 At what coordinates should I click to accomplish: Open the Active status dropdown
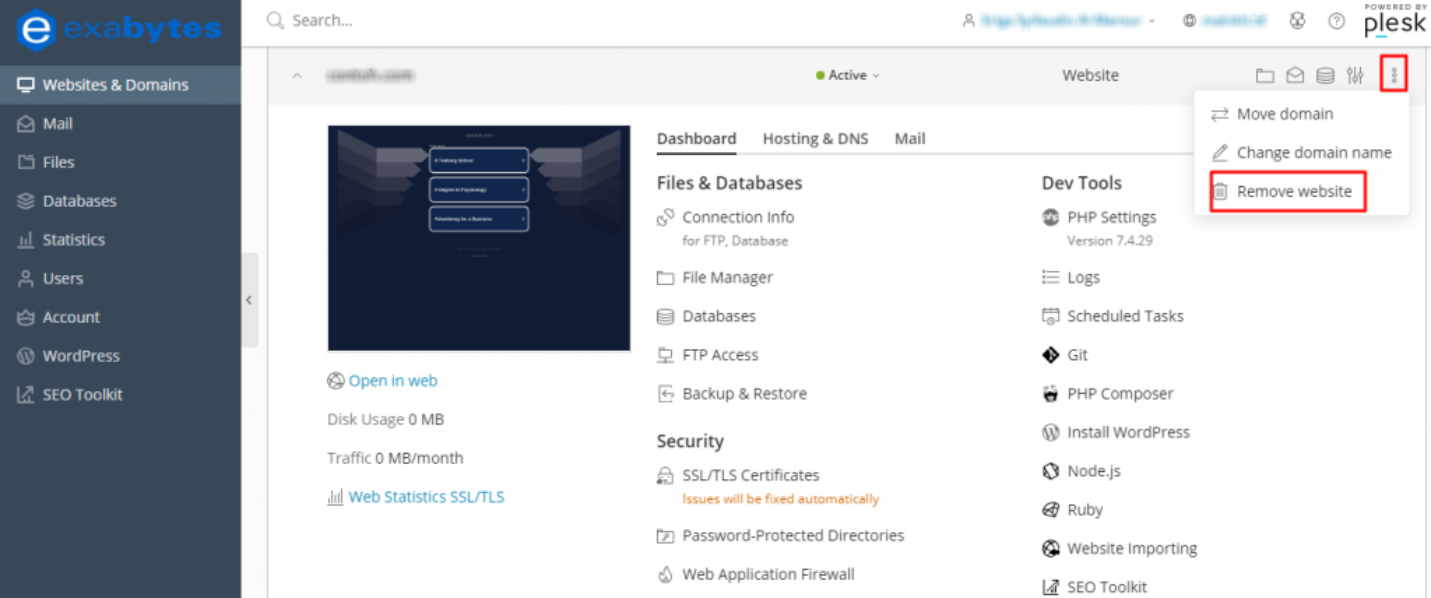coord(848,75)
